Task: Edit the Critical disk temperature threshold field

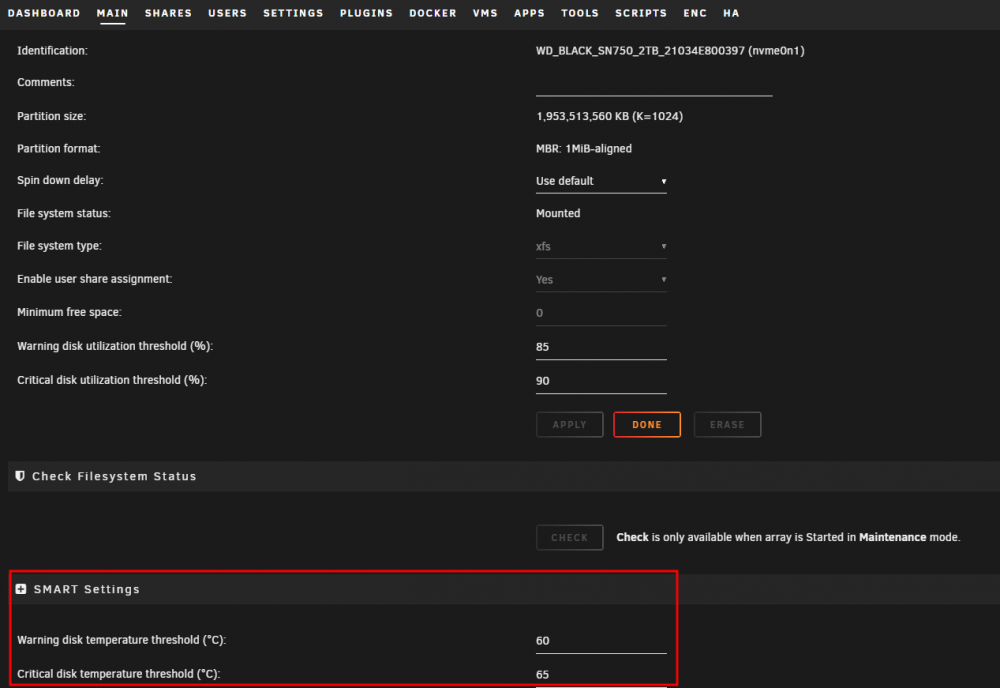Action: point(601,675)
